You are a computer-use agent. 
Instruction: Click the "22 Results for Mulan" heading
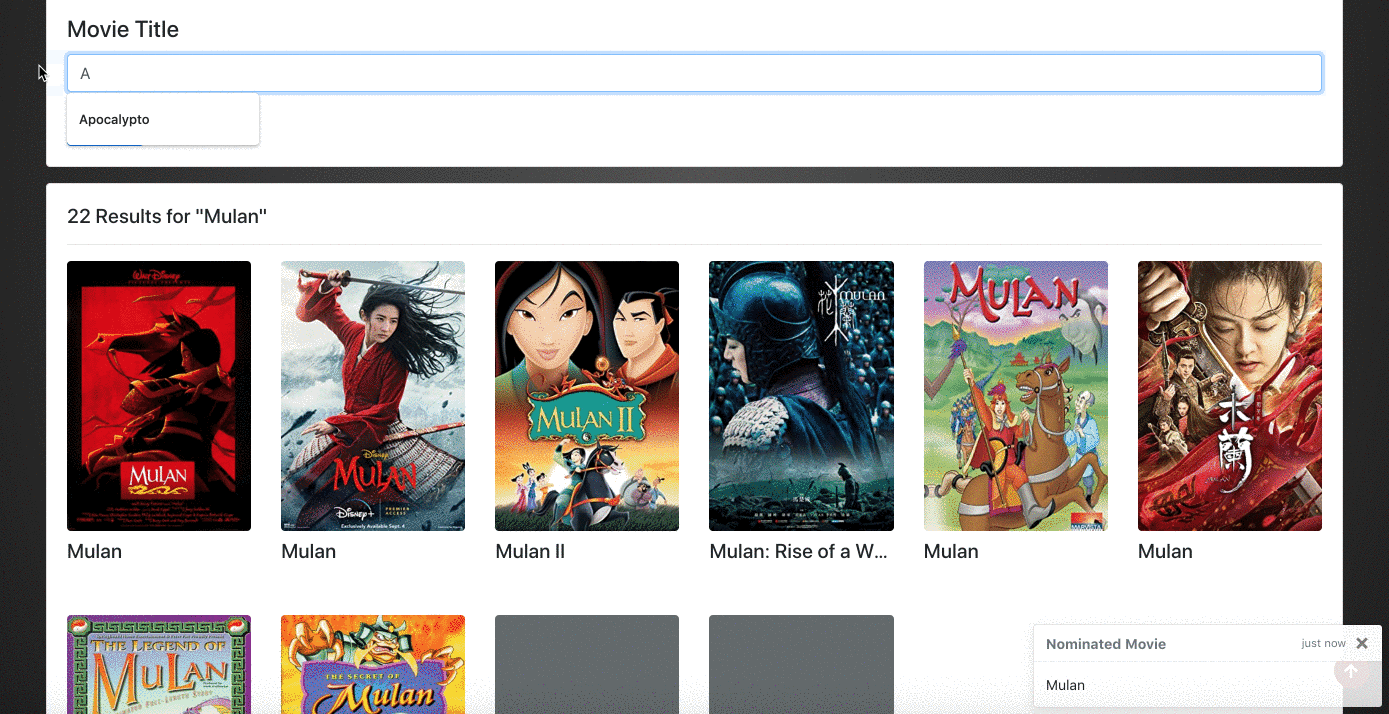tap(167, 216)
